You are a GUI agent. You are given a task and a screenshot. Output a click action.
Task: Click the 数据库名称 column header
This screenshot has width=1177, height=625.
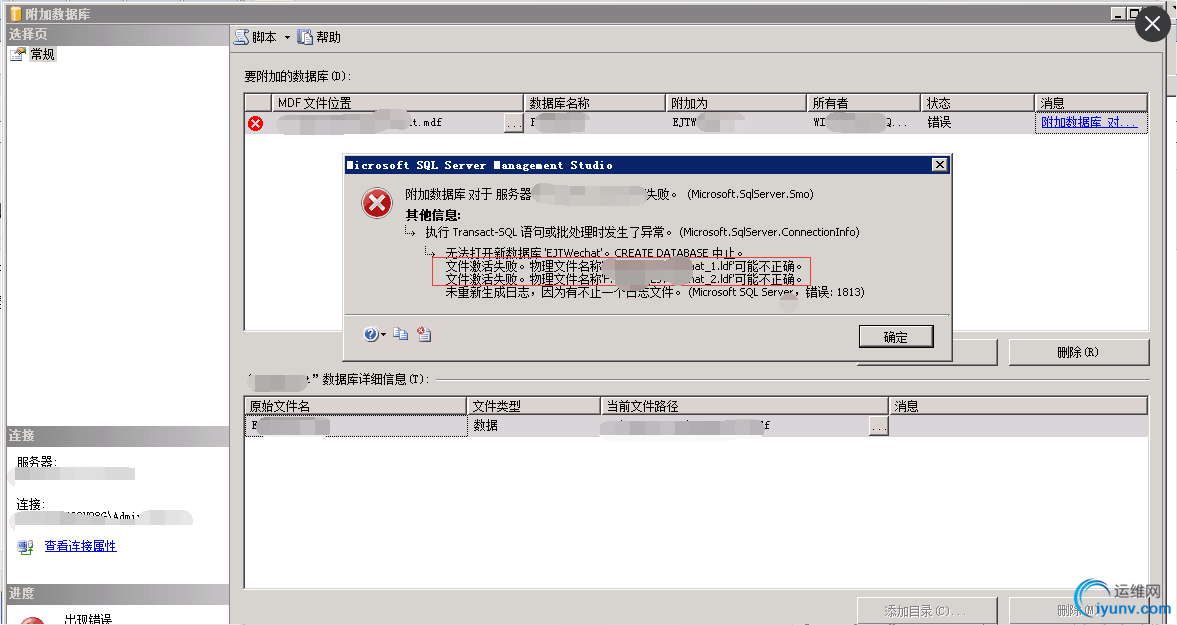pyautogui.click(x=595, y=103)
